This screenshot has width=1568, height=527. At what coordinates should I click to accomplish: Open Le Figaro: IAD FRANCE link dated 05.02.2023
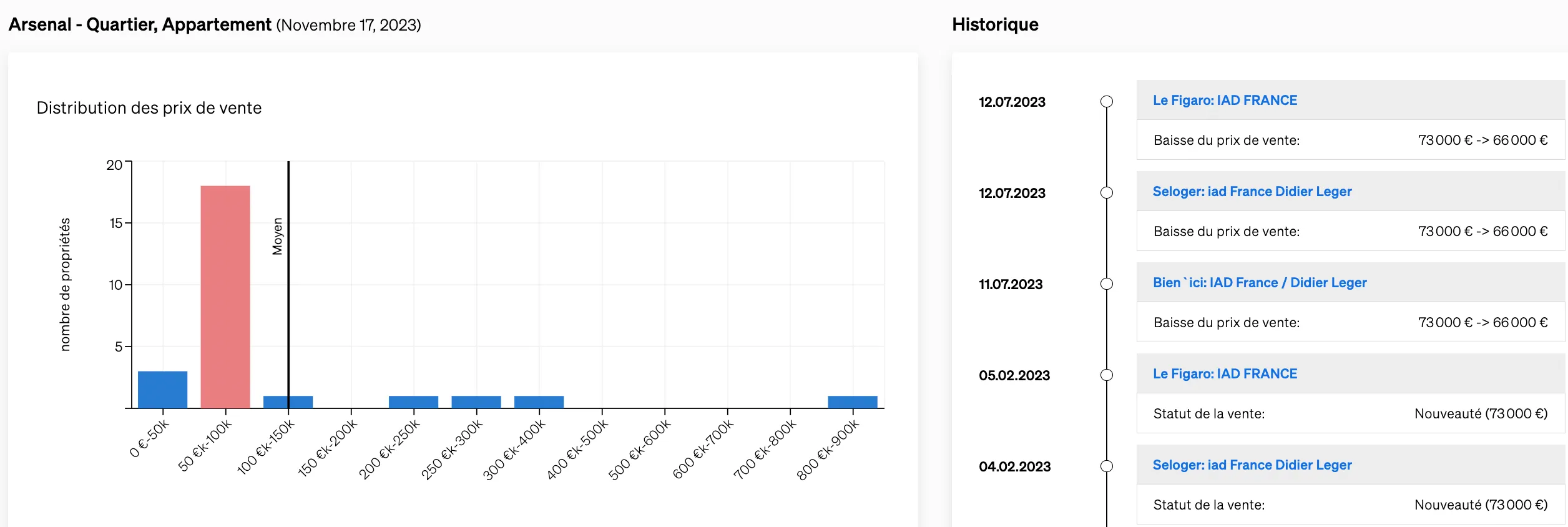(x=1225, y=374)
